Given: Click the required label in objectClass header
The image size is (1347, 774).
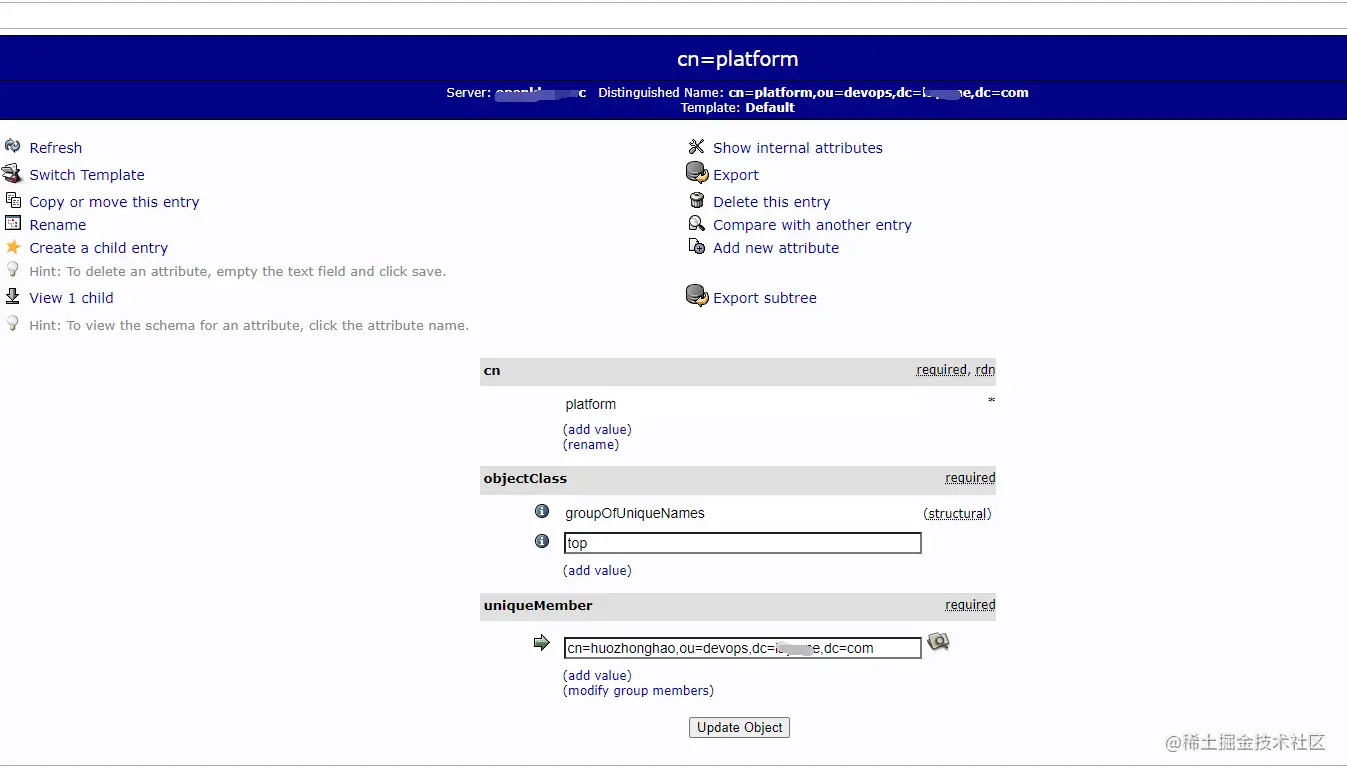Looking at the screenshot, I should pos(970,478).
